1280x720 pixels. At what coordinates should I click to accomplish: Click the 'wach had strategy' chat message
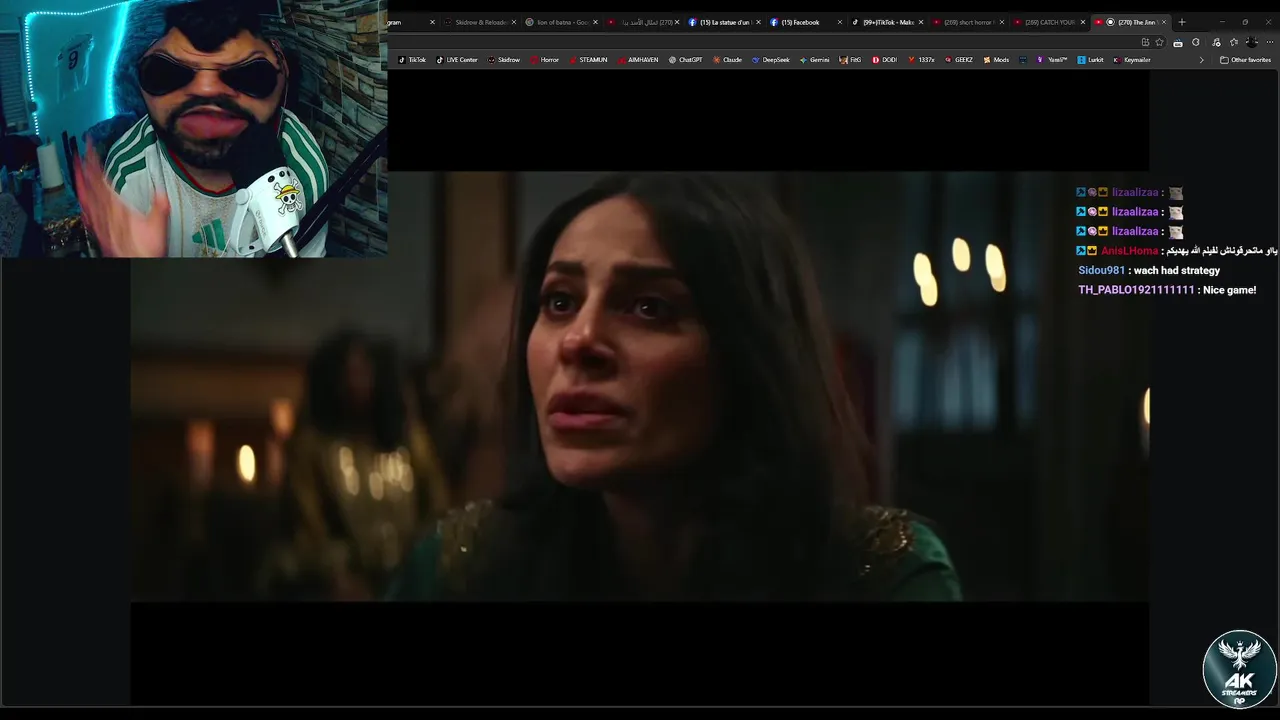click(1177, 271)
